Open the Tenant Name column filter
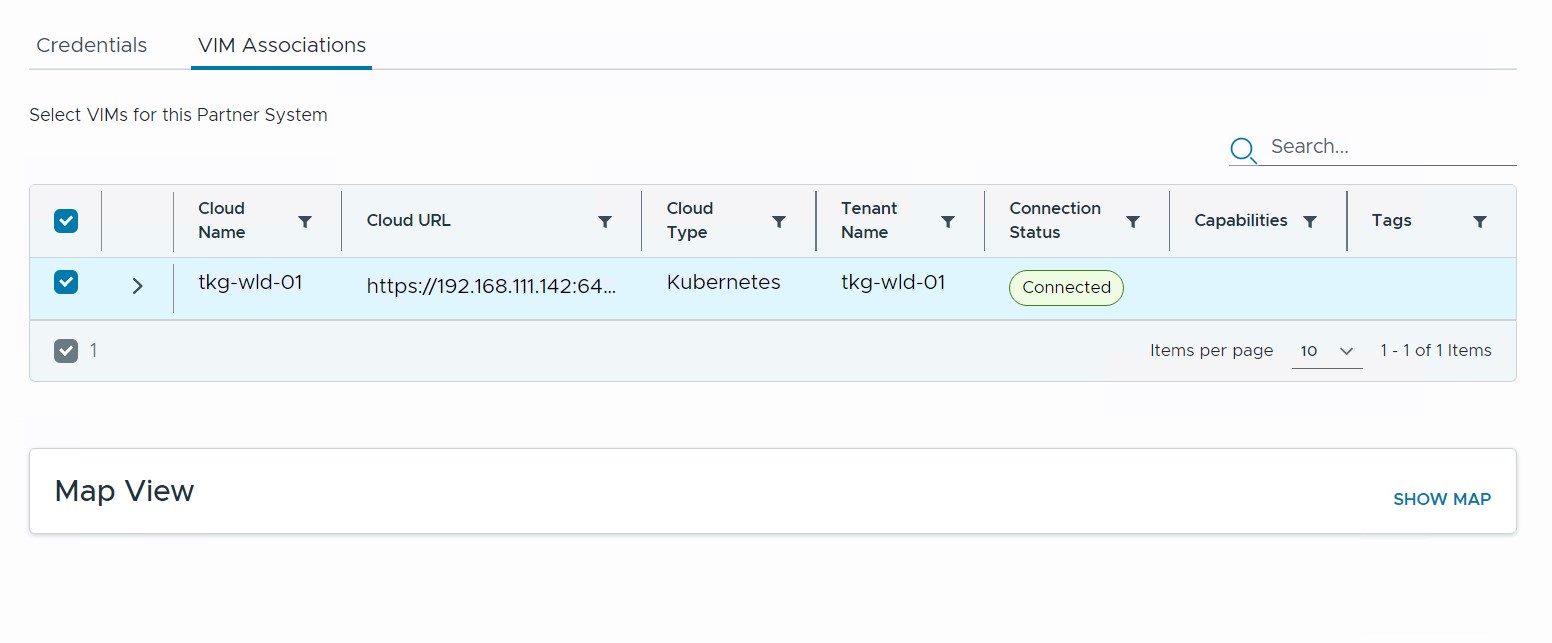Viewport: 1552px width, 643px height. (x=948, y=222)
